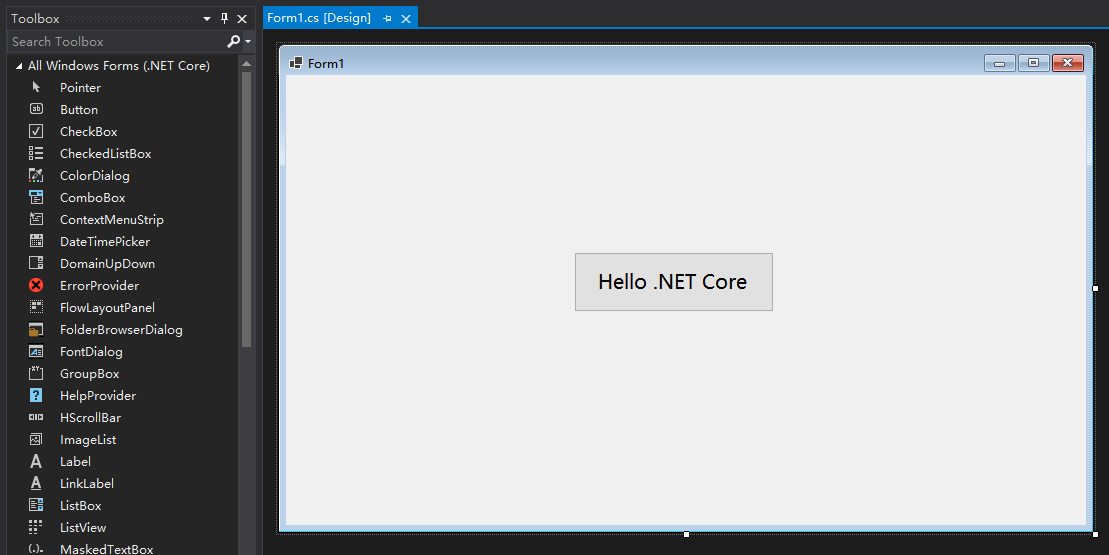Image resolution: width=1109 pixels, height=555 pixels.
Task: Select the Pointer tool icon
Action: (x=36, y=88)
